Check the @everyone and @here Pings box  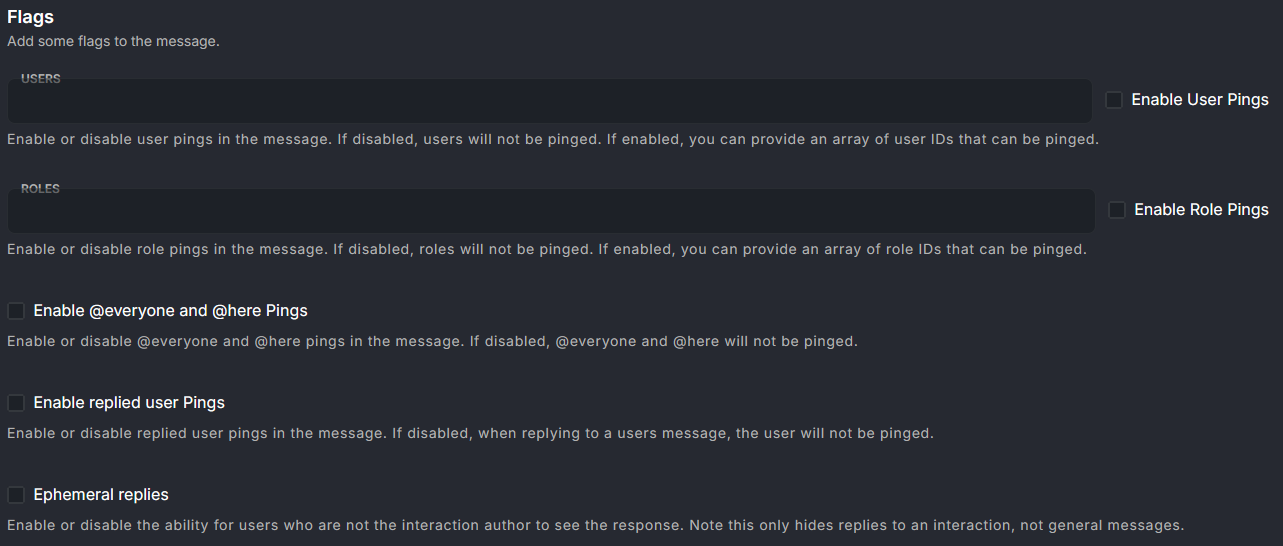click(x=16, y=311)
